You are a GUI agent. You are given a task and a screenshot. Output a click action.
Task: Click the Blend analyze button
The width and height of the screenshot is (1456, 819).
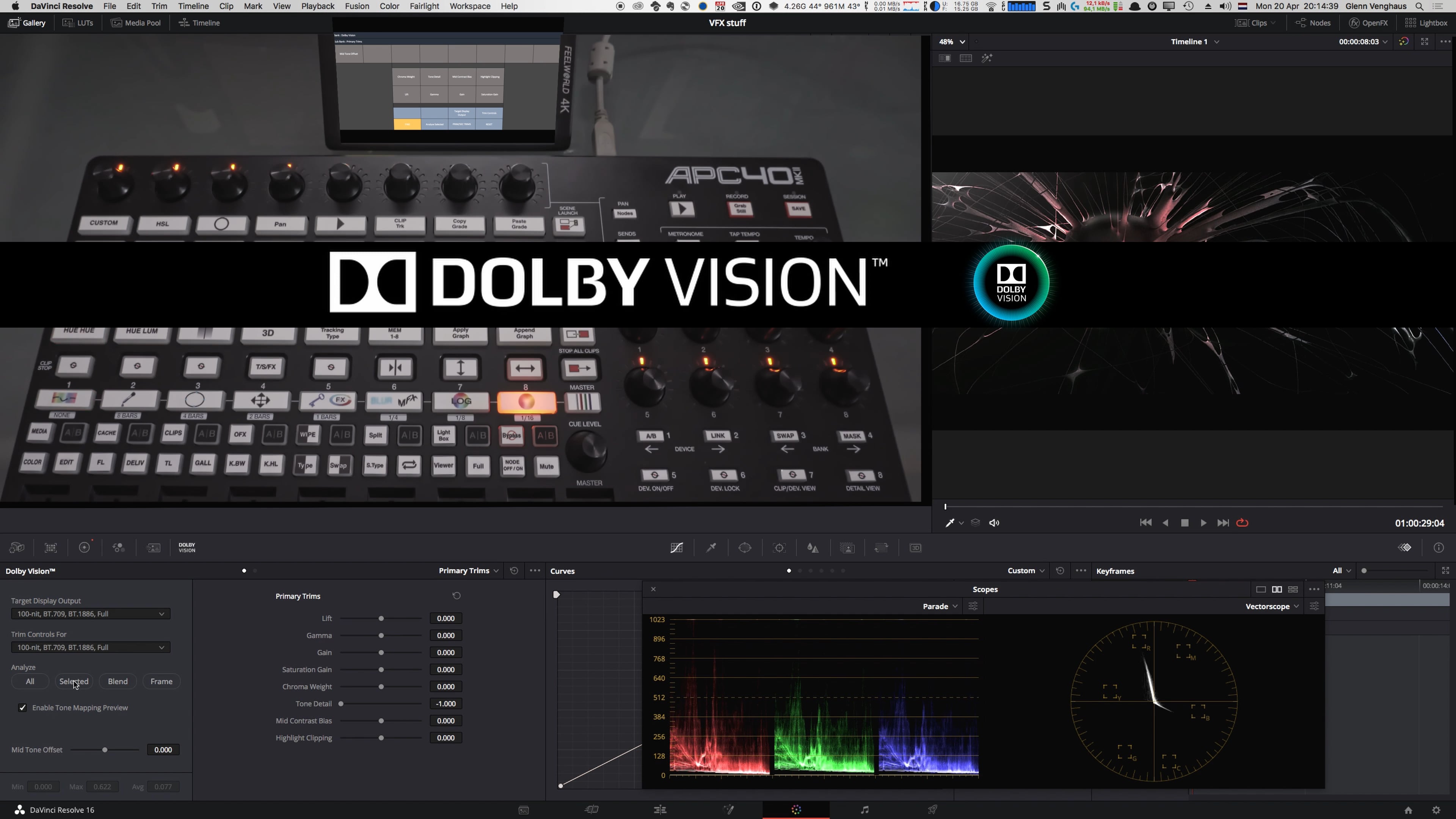117,681
